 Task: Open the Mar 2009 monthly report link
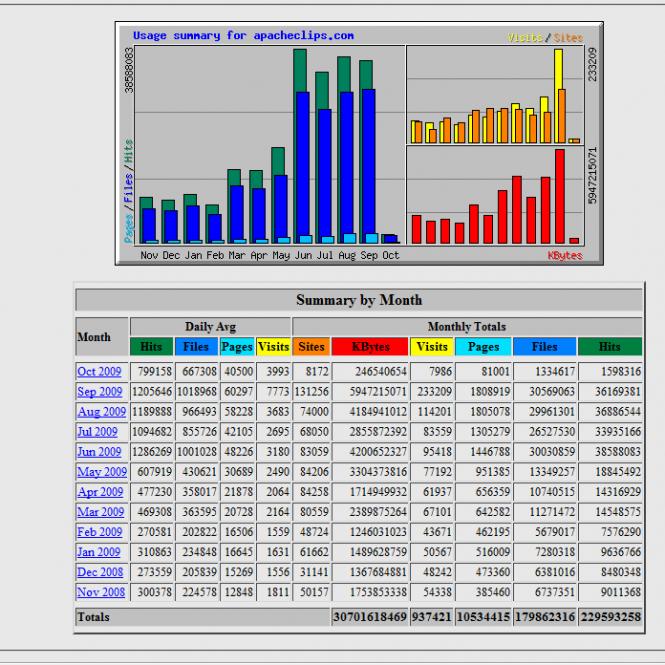pos(101,512)
